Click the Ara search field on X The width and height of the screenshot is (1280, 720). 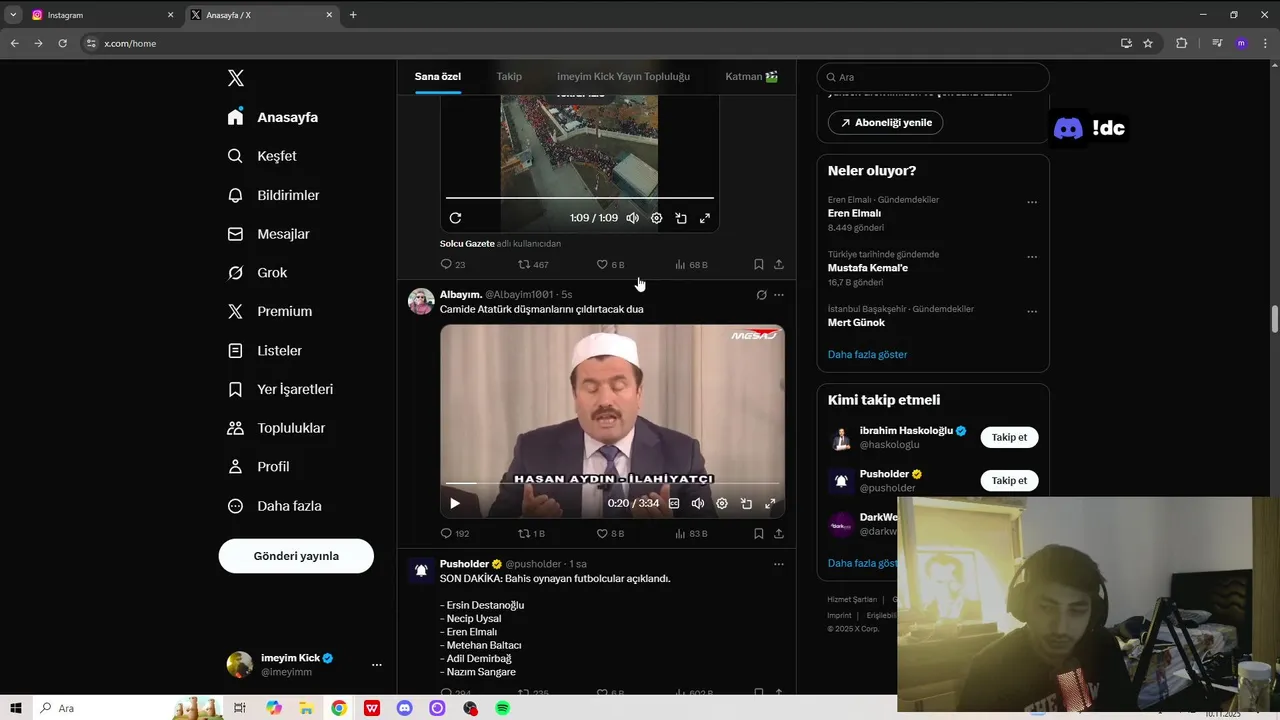coord(933,77)
